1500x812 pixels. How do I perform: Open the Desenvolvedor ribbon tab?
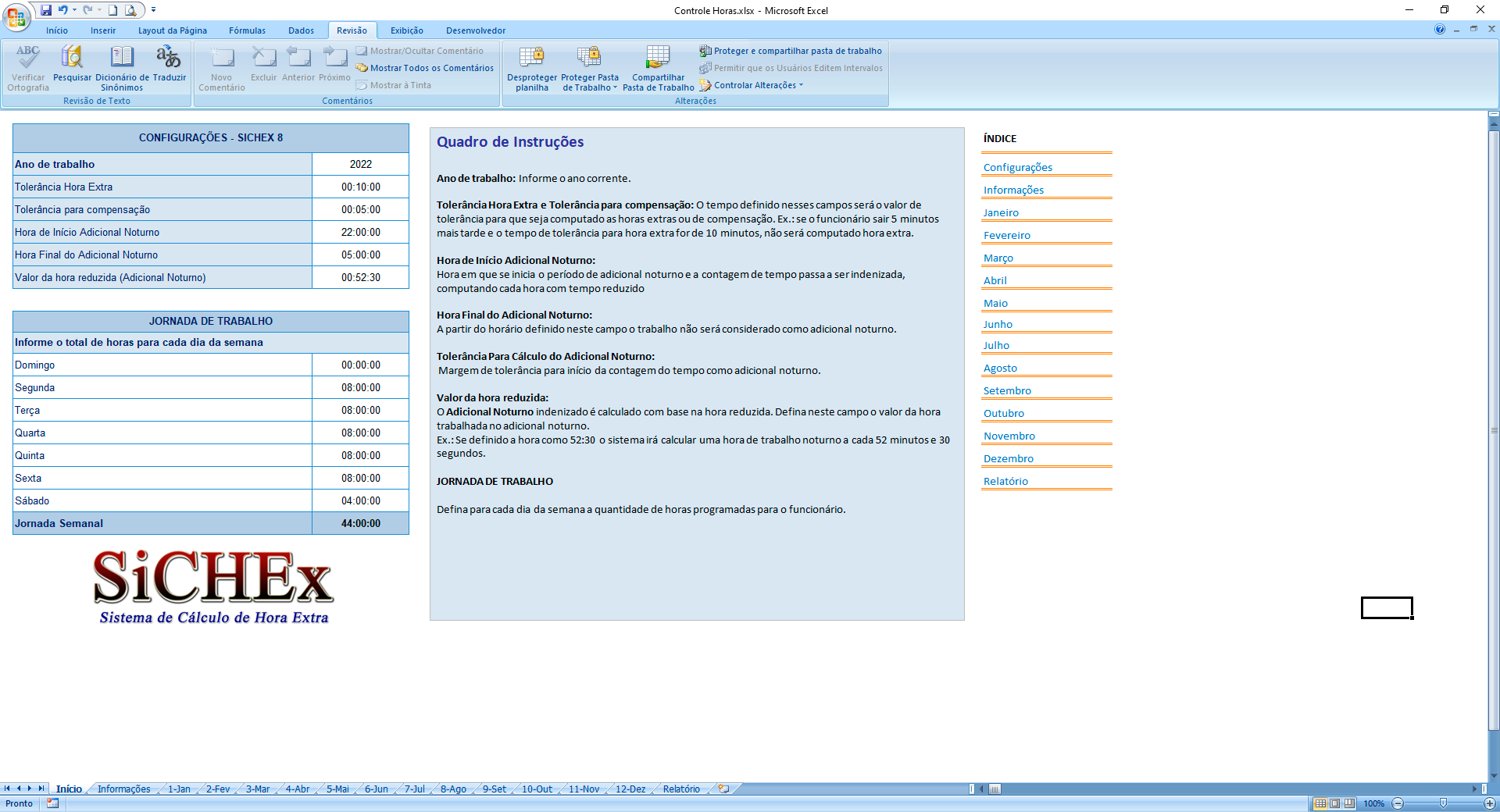(476, 30)
